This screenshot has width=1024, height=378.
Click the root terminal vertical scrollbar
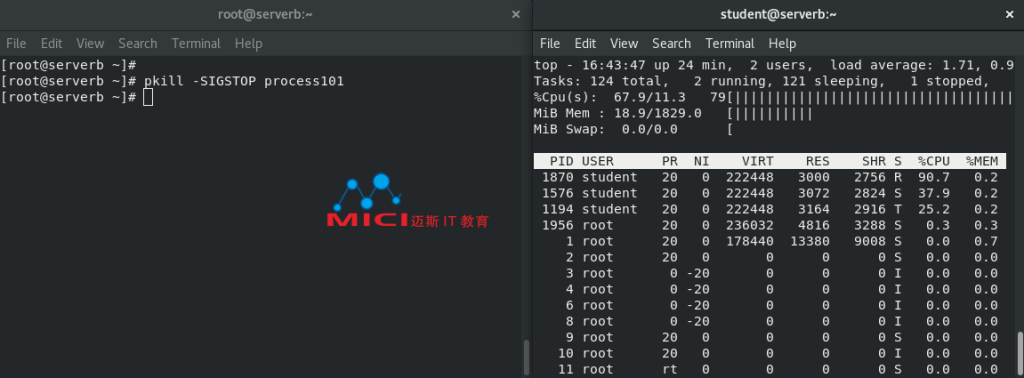tap(526, 356)
